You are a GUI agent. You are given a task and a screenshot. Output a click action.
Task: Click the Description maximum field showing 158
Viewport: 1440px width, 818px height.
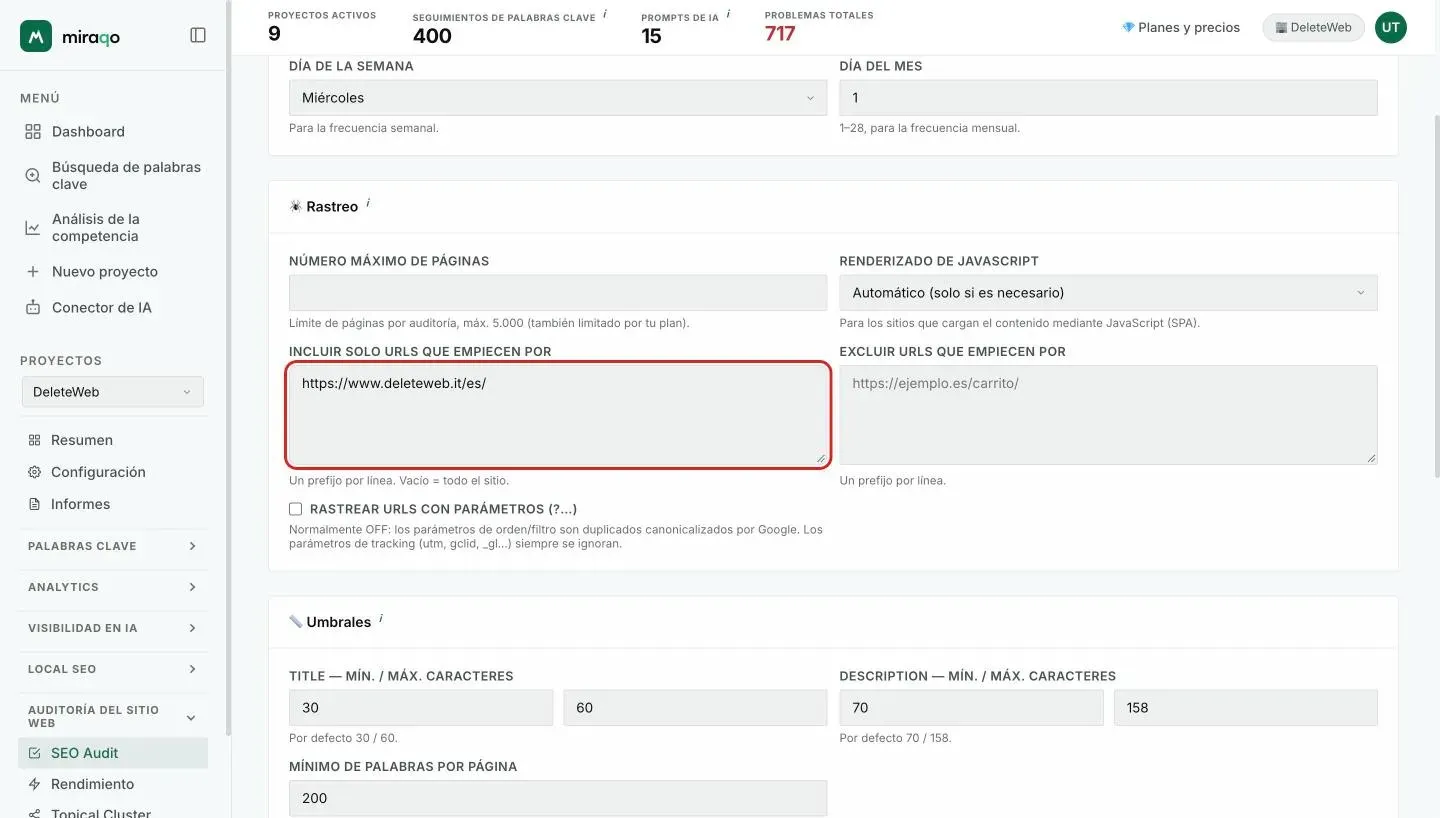click(x=1246, y=708)
